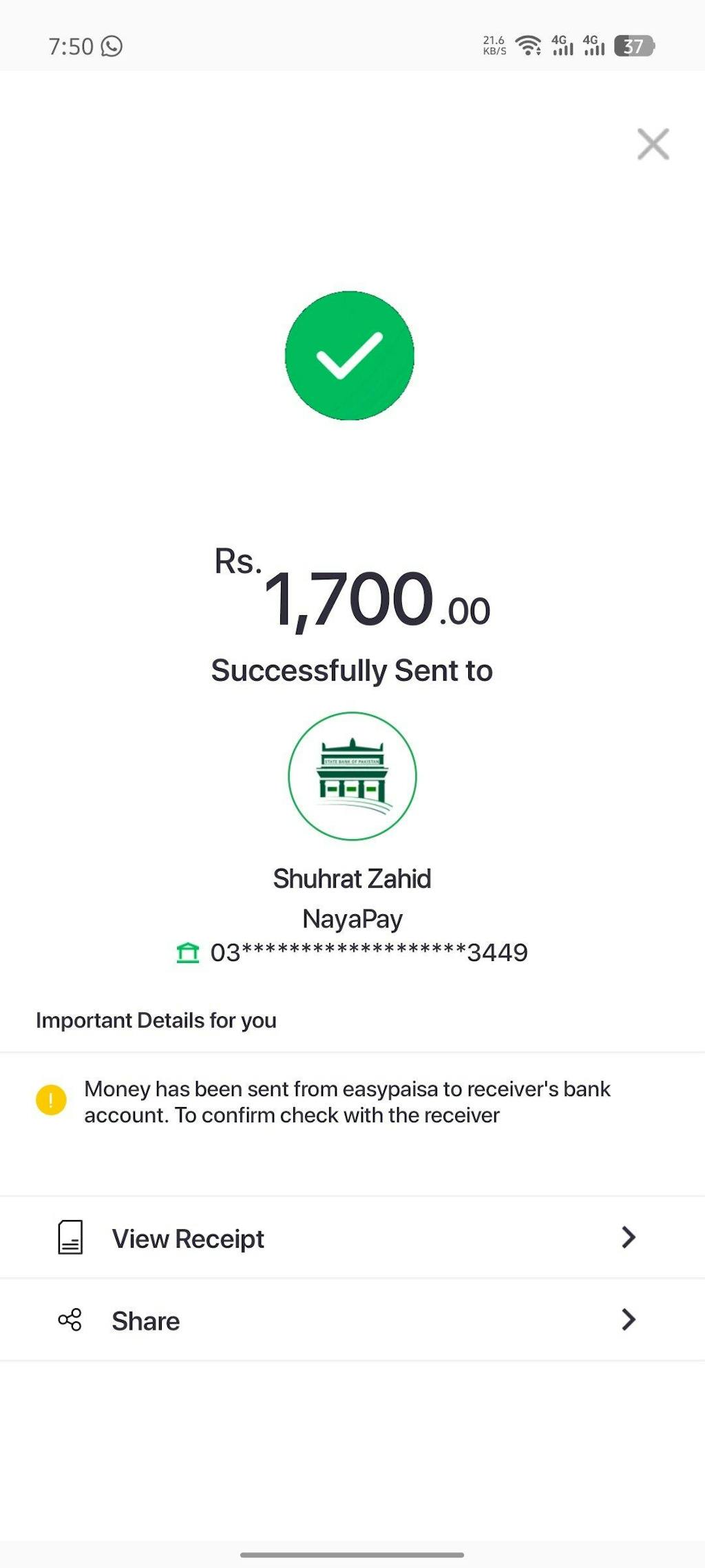Tap the NayaPay bank name

pyautogui.click(x=352, y=919)
